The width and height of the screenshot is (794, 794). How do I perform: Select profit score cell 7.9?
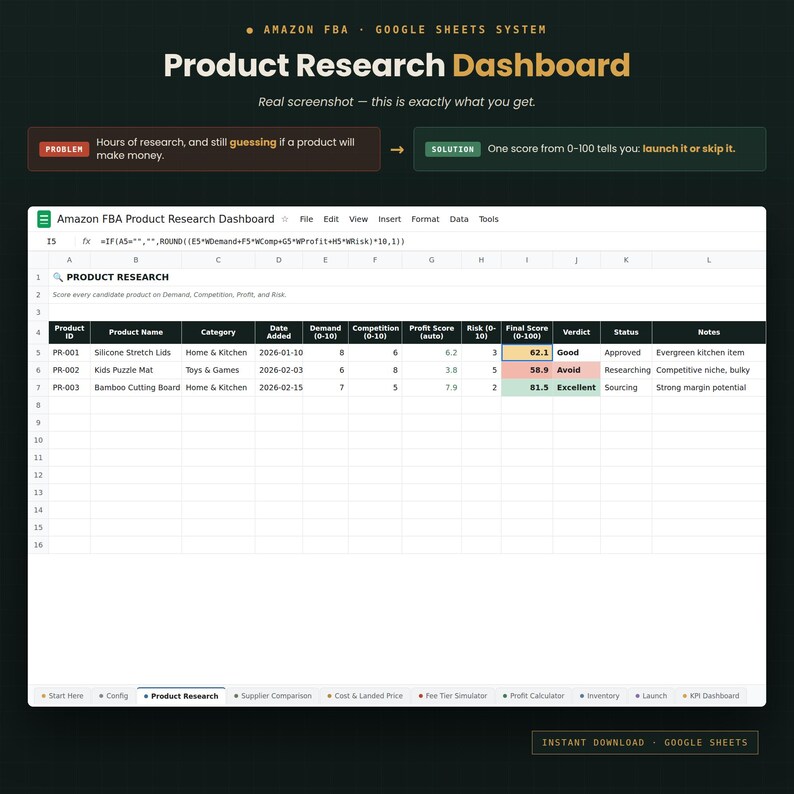(431, 387)
